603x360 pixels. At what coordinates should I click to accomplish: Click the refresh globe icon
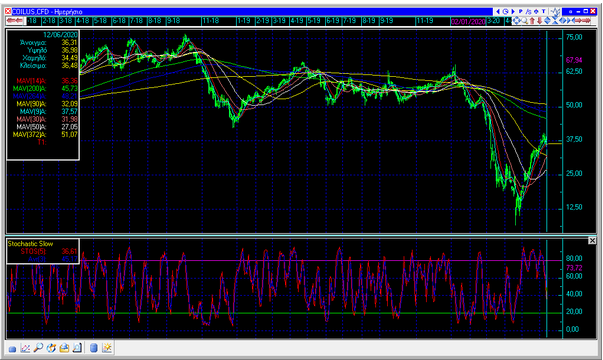point(51,348)
